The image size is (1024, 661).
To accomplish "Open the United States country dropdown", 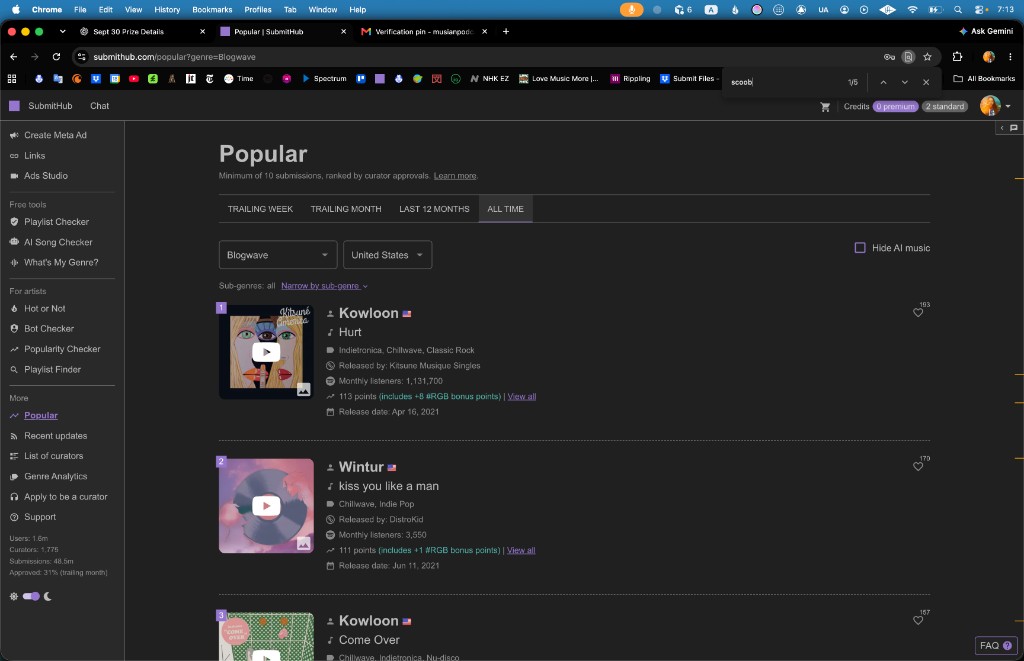I will [x=387, y=255].
